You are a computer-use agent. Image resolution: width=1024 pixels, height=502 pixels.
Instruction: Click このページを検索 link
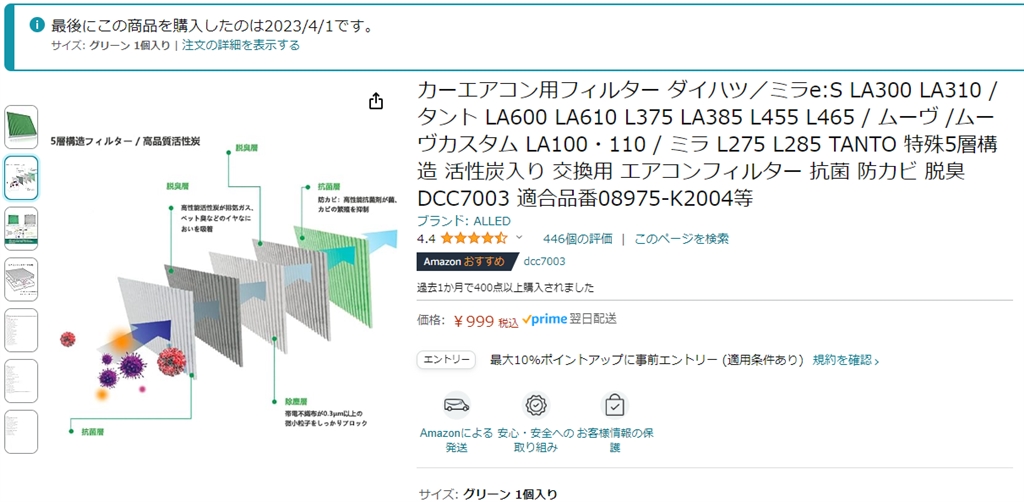point(681,238)
